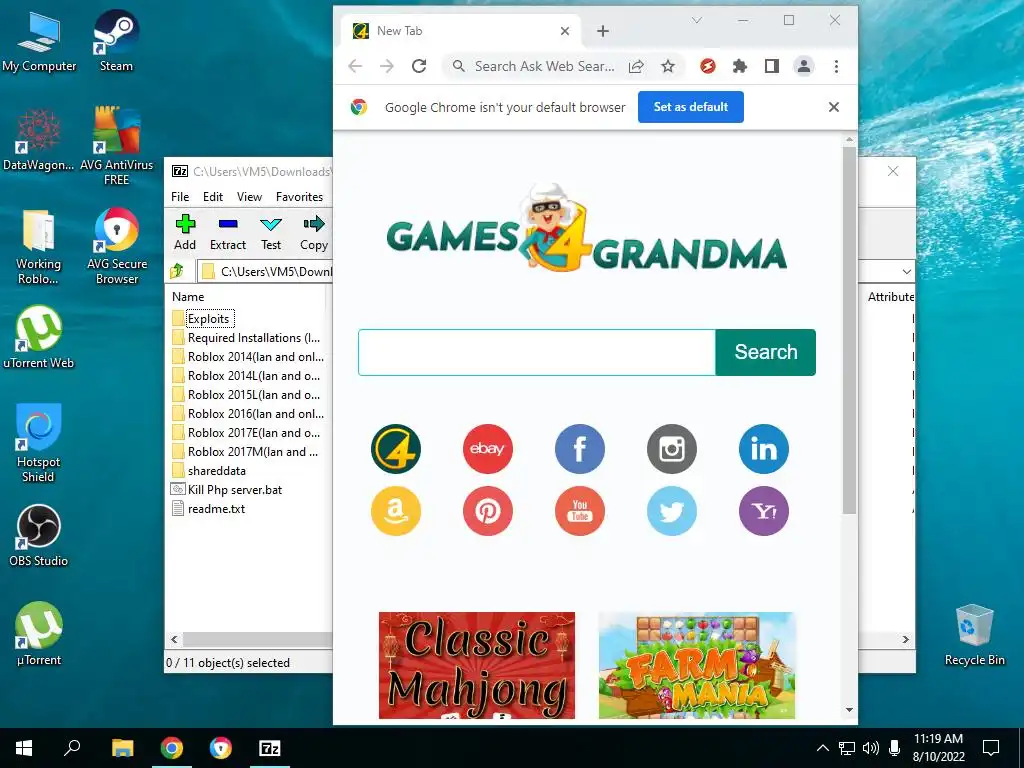Dismiss the default browser notification bar

point(834,107)
